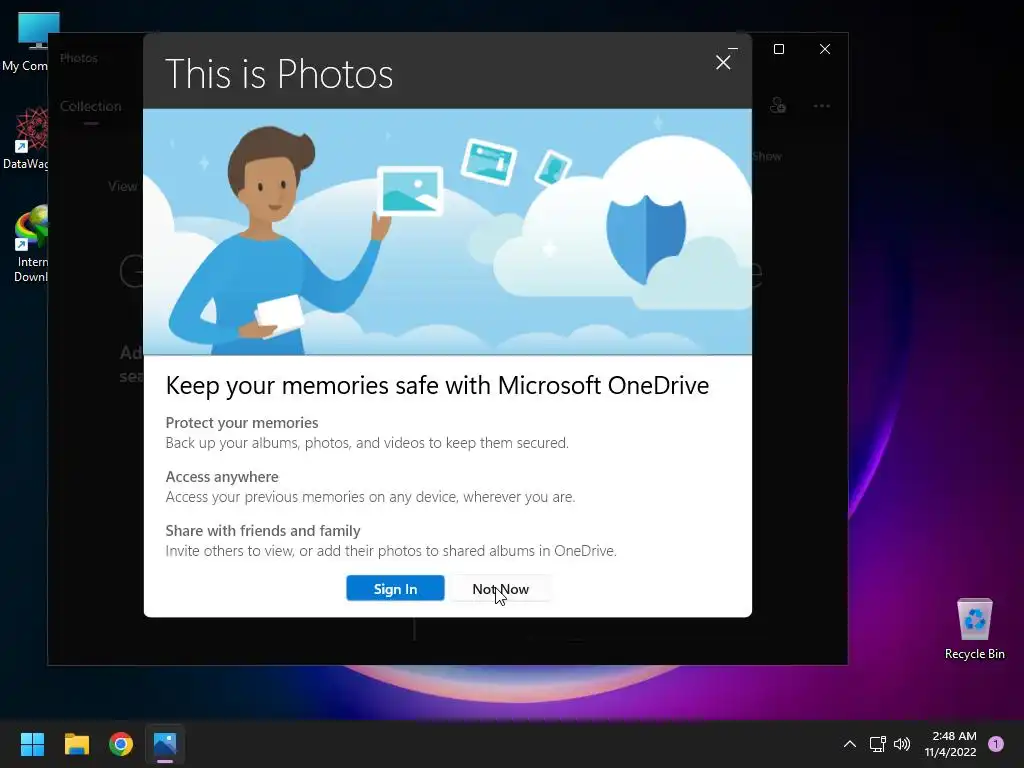The width and height of the screenshot is (1024, 768).
Task: Launch Google Chrome from the taskbar
Action: point(121,744)
